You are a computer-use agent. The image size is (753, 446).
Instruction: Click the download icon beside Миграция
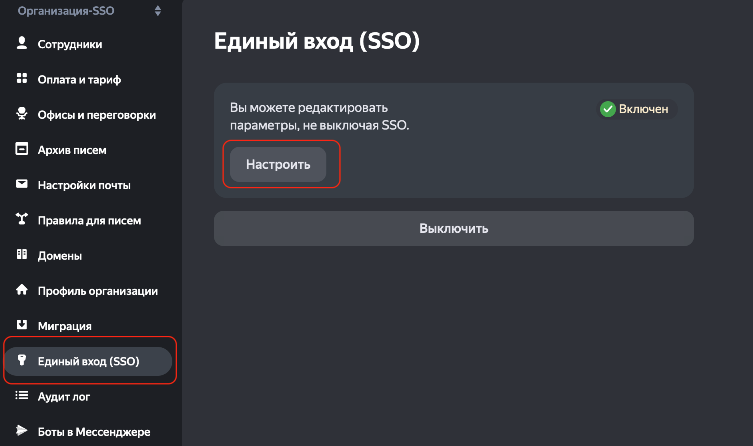tap(22, 325)
